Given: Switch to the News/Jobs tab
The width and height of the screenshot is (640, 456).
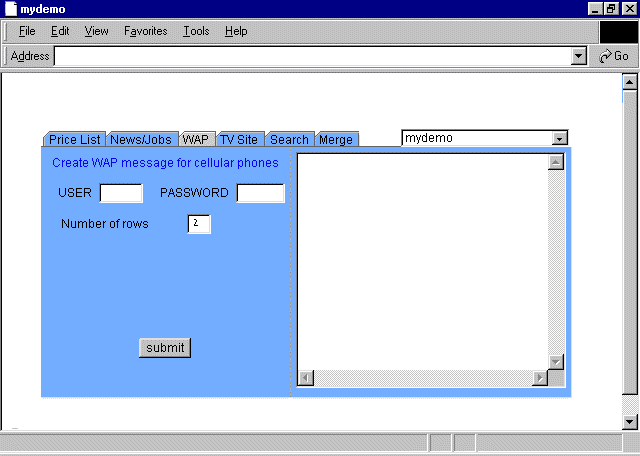Looking at the screenshot, I should tap(141, 140).
